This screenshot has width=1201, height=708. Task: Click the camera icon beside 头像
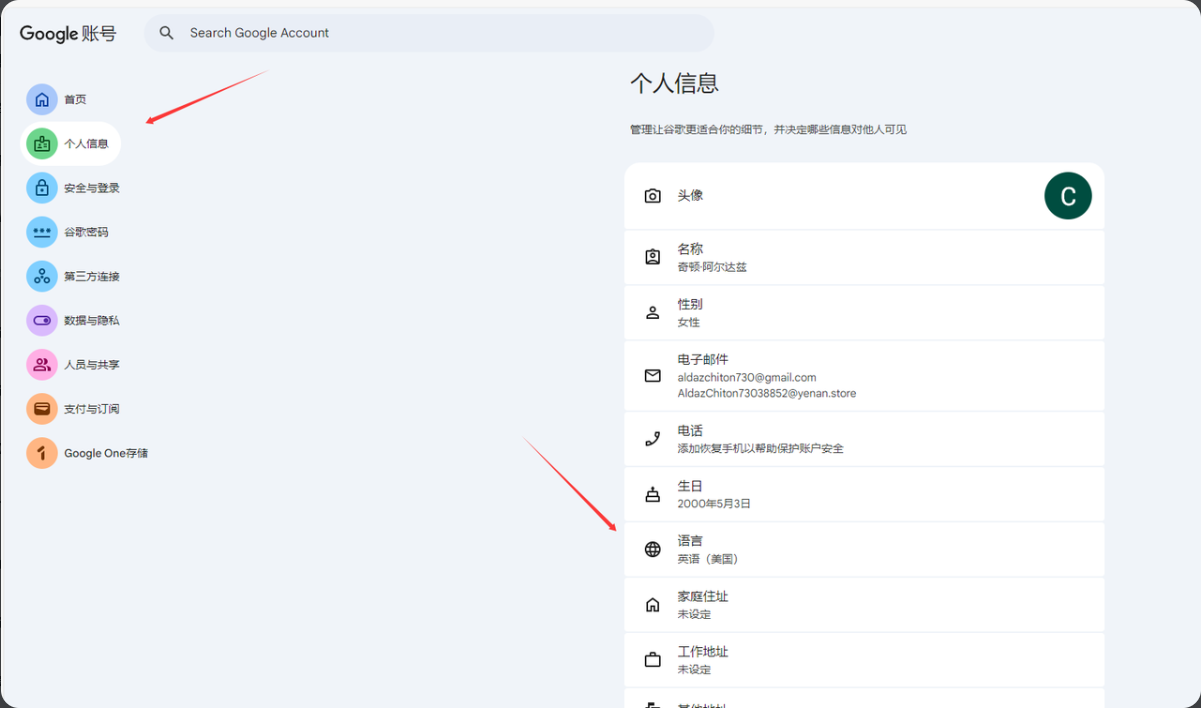coord(653,196)
